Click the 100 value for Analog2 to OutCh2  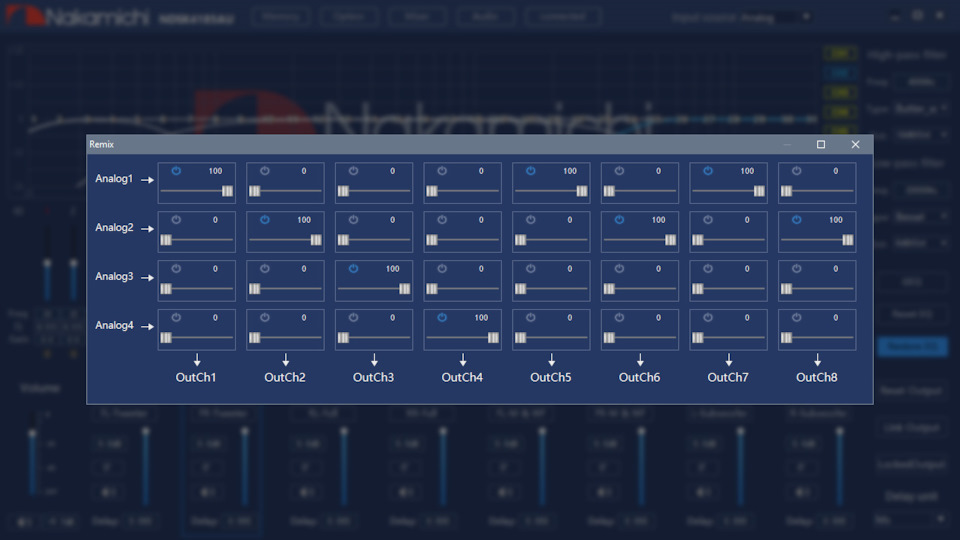(304, 220)
